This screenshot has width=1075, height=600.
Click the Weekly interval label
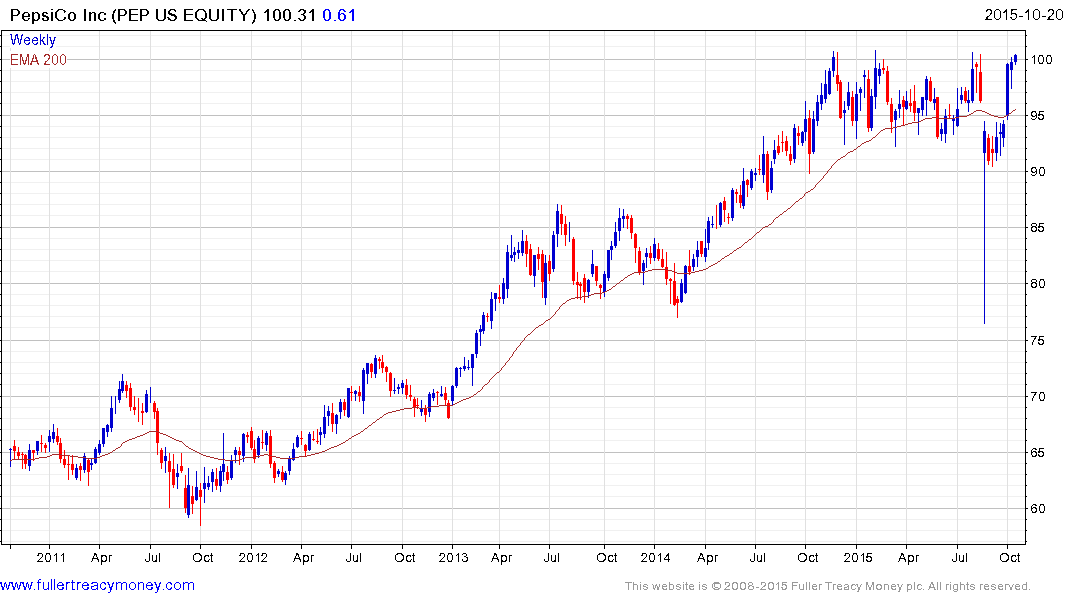click(x=32, y=40)
